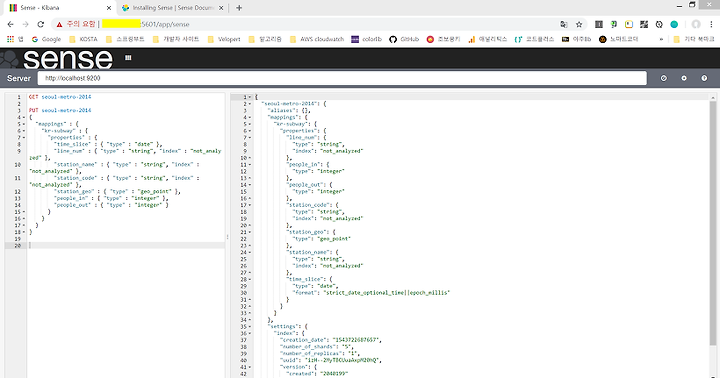Screen dimensions: 720x378
Task: Click the "station_geo" line in the editor
Action: [117, 192]
